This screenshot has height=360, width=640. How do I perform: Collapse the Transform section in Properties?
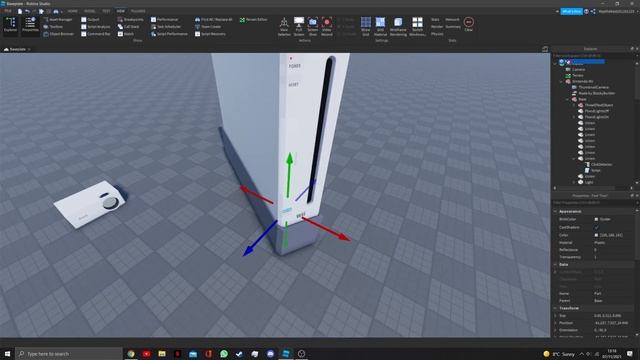[x=555, y=308]
